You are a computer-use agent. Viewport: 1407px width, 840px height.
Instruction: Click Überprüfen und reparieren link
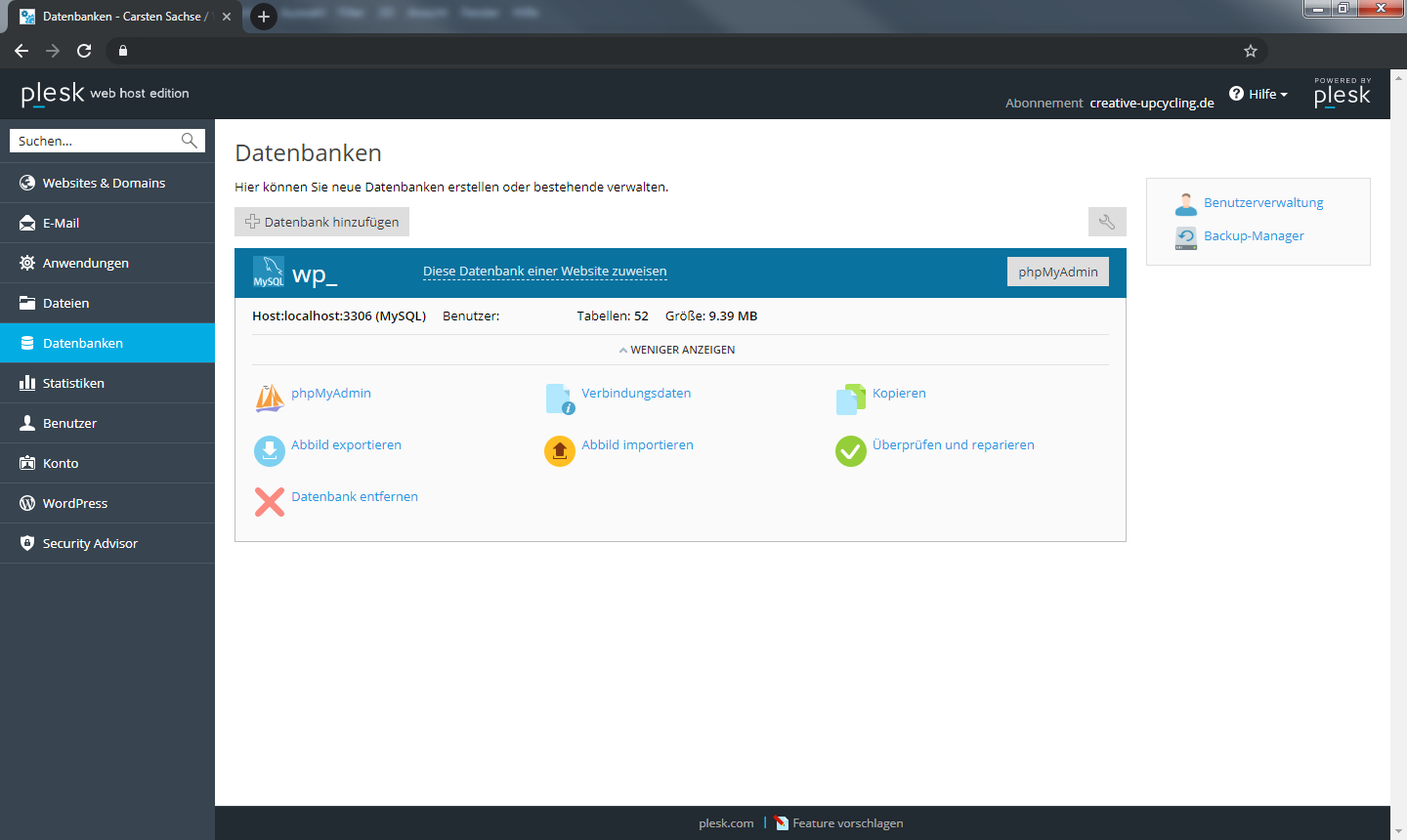coord(954,444)
